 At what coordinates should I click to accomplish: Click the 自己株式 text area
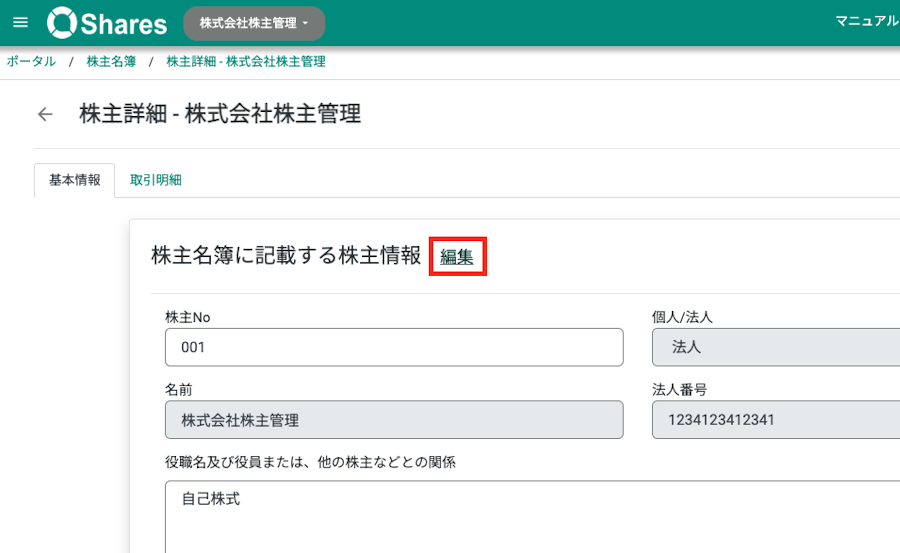tap(533, 517)
